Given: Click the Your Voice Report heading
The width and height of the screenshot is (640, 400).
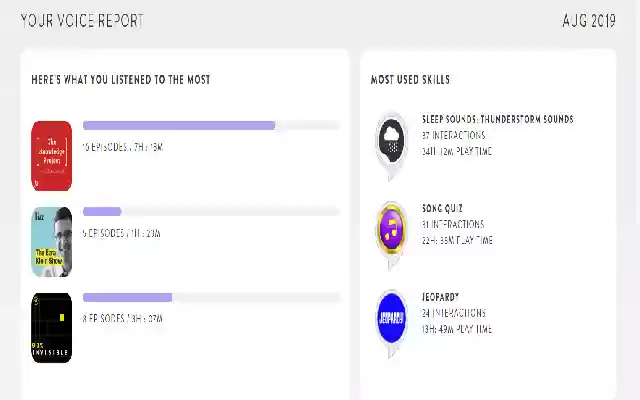Looking at the screenshot, I should point(82,20).
